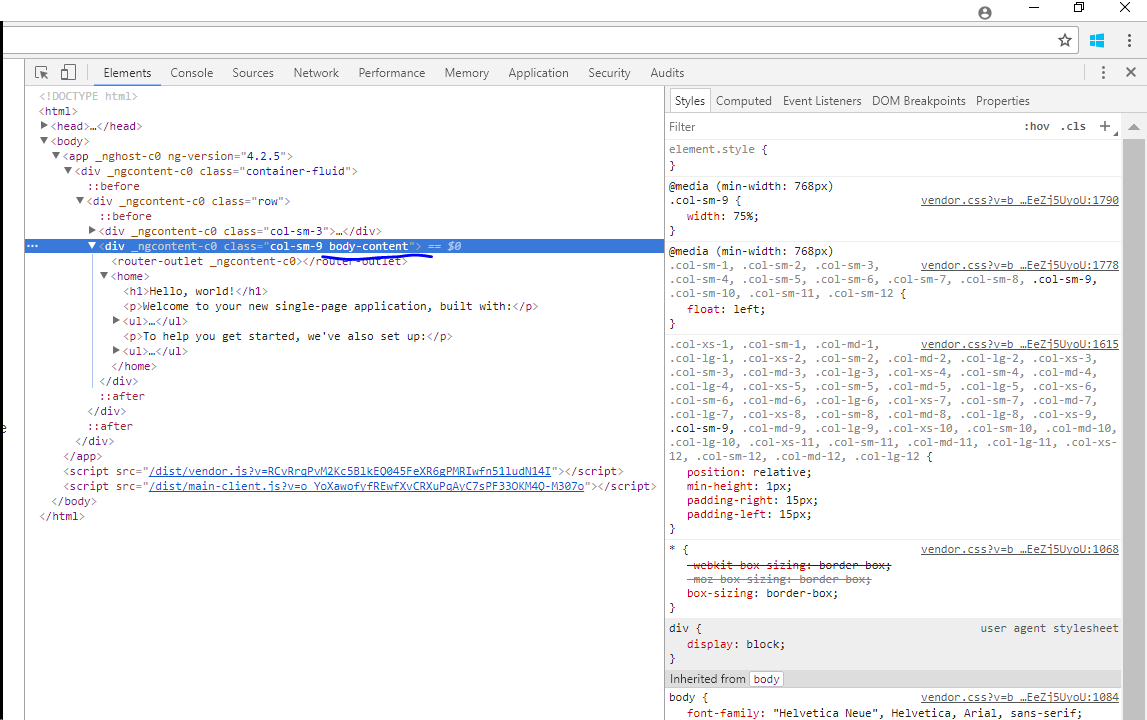Open vendor.css source link at line 1615
Image resolution: width=1147 pixels, height=720 pixels.
[x=1019, y=344]
